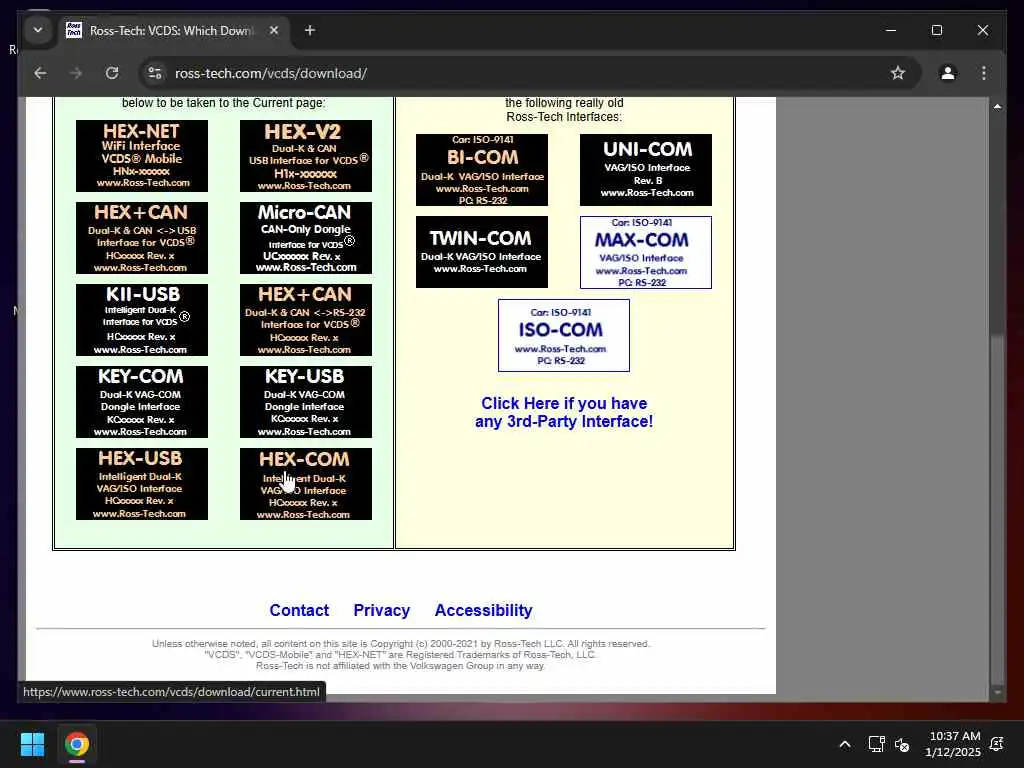Open the notifications bell icon
The image size is (1024, 768).
click(997, 744)
